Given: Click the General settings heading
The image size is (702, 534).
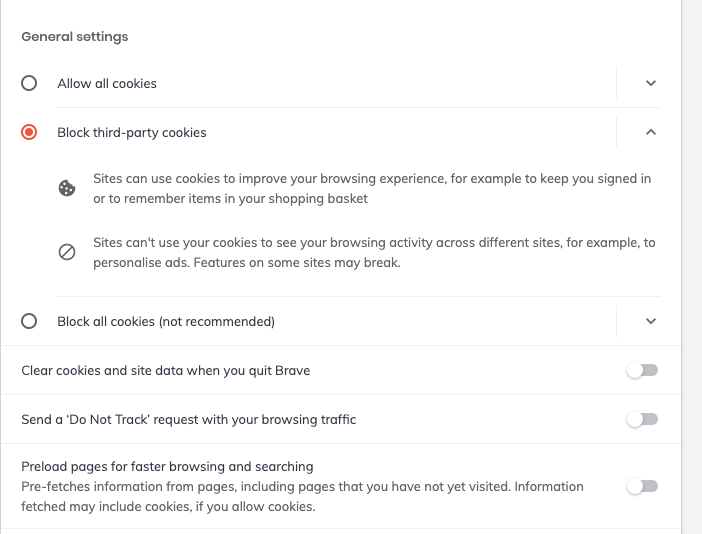Looking at the screenshot, I should (x=75, y=37).
